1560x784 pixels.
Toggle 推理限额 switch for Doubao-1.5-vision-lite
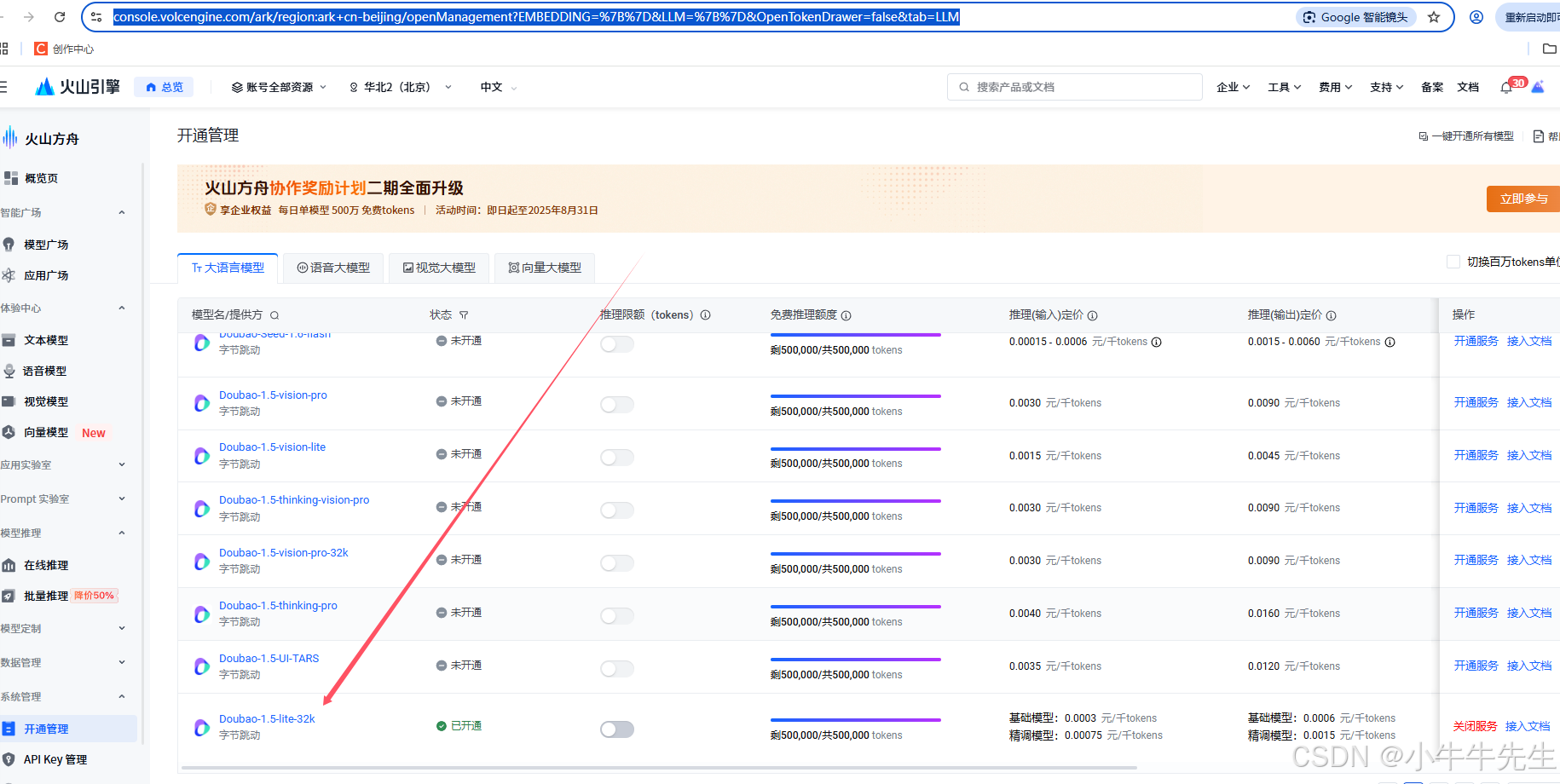[617, 458]
